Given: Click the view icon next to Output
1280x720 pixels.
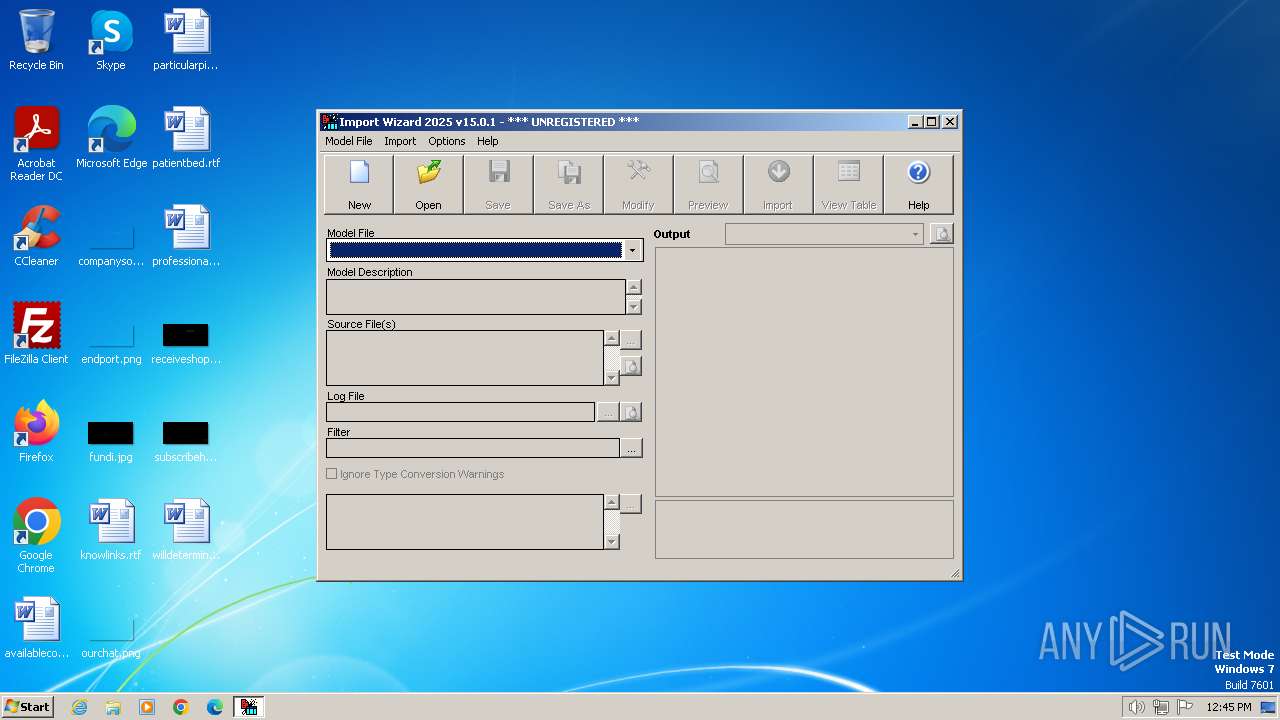Looking at the screenshot, I should (x=941, y=234).
